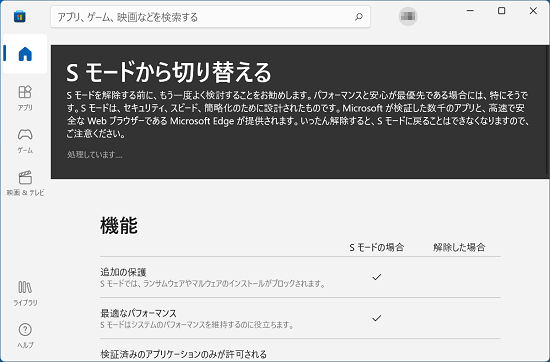550x362 pixels.
Task: Focus the アプリ、ゲーム、映画 search box
Action: pos(210,16)
